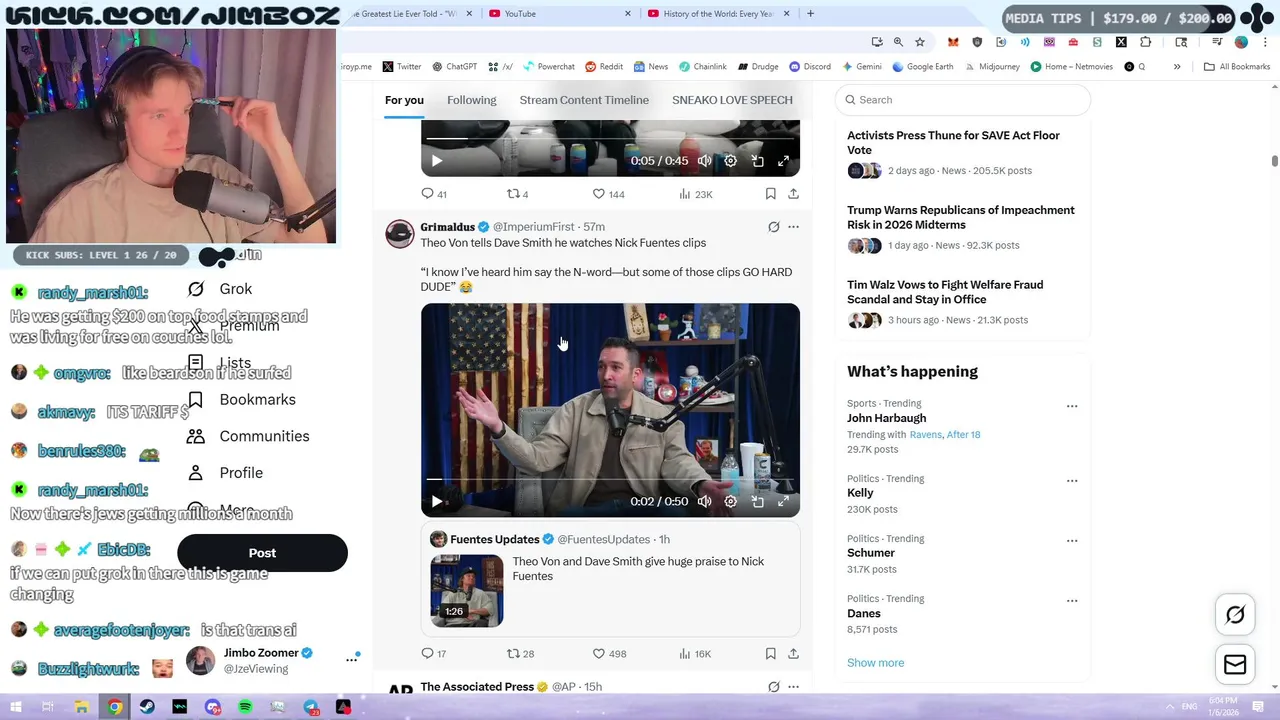Open settings gear on upper video

coord(730,160)
